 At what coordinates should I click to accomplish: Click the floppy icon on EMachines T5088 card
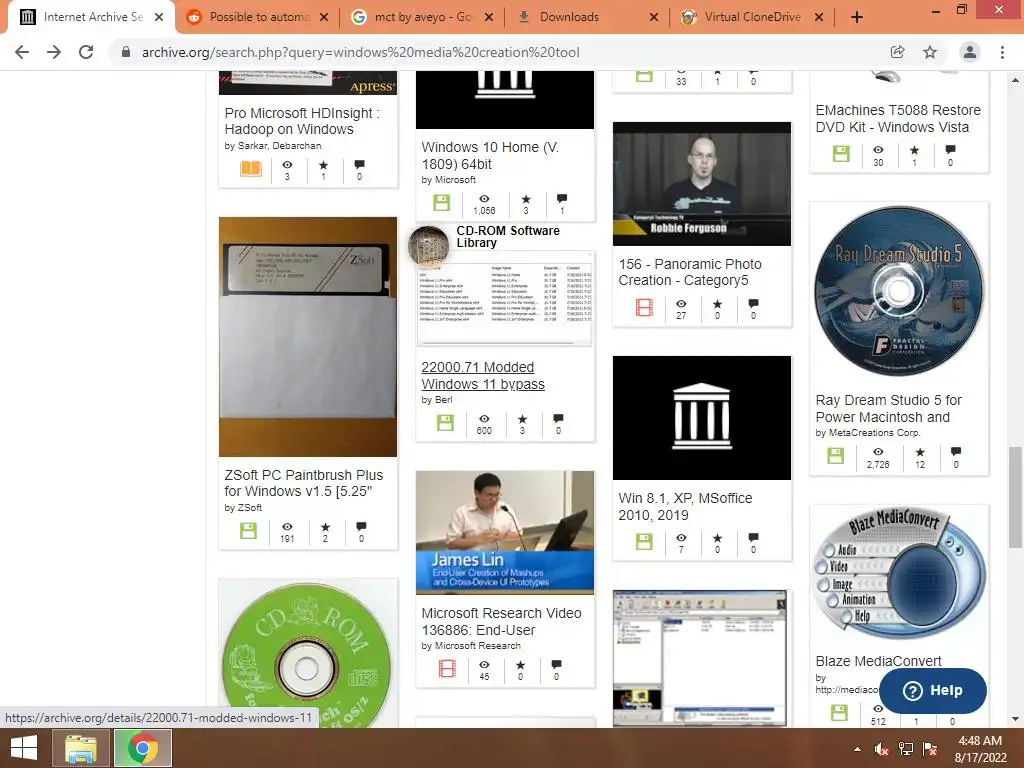coord(841,153)
